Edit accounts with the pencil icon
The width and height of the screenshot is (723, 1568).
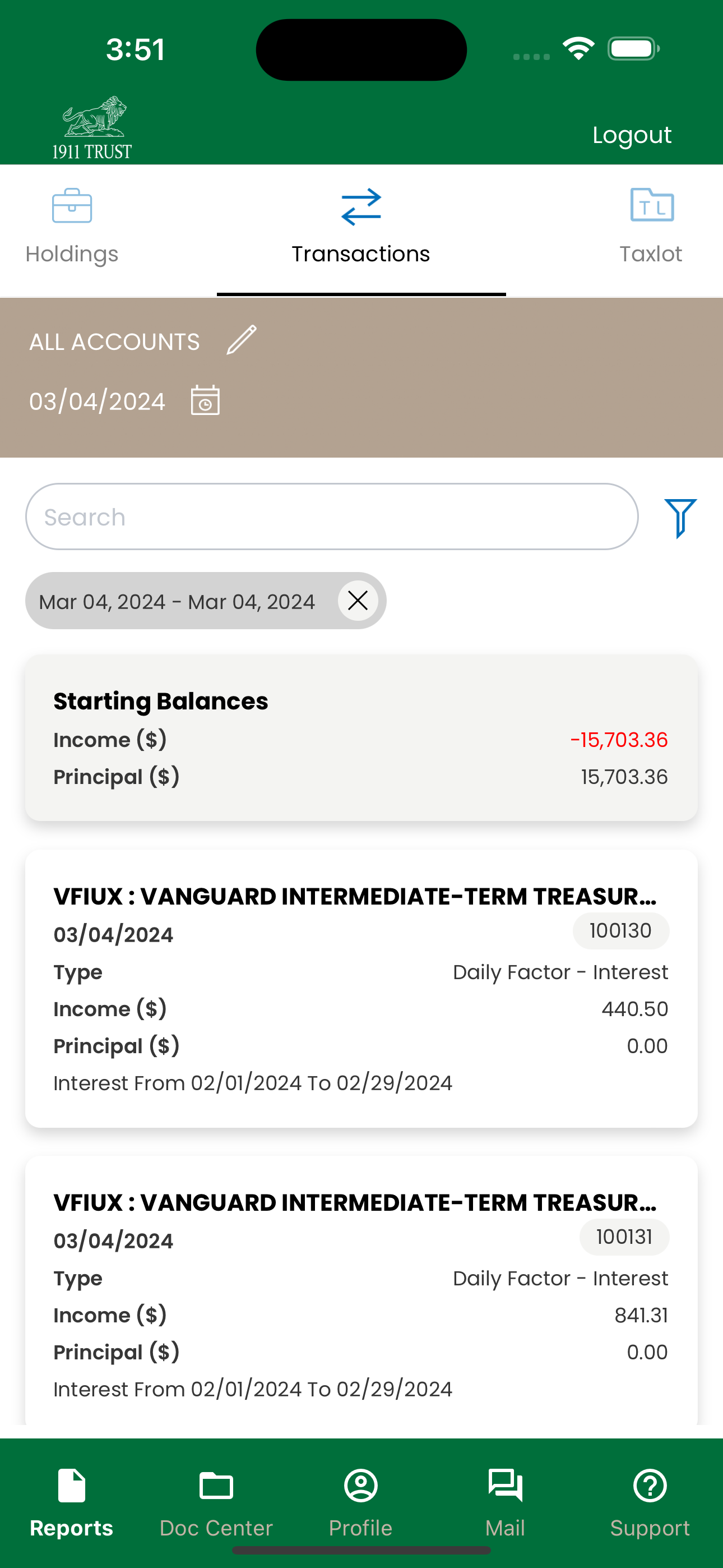pyautogui.click(x=242, y=340)
